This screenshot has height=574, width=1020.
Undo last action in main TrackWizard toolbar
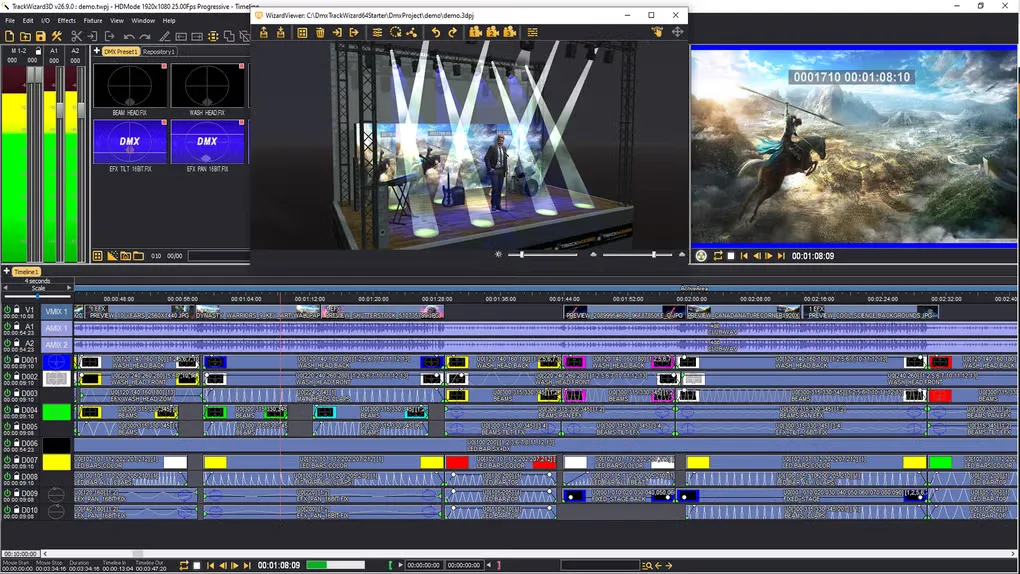click(x=129, y=36)
